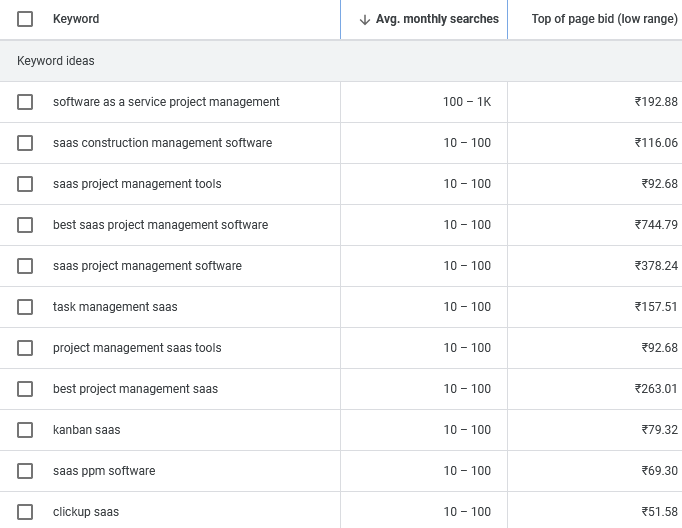Check the 'clickup saas' row checkbox
The image size is (682, 528).
pos(25,512)
